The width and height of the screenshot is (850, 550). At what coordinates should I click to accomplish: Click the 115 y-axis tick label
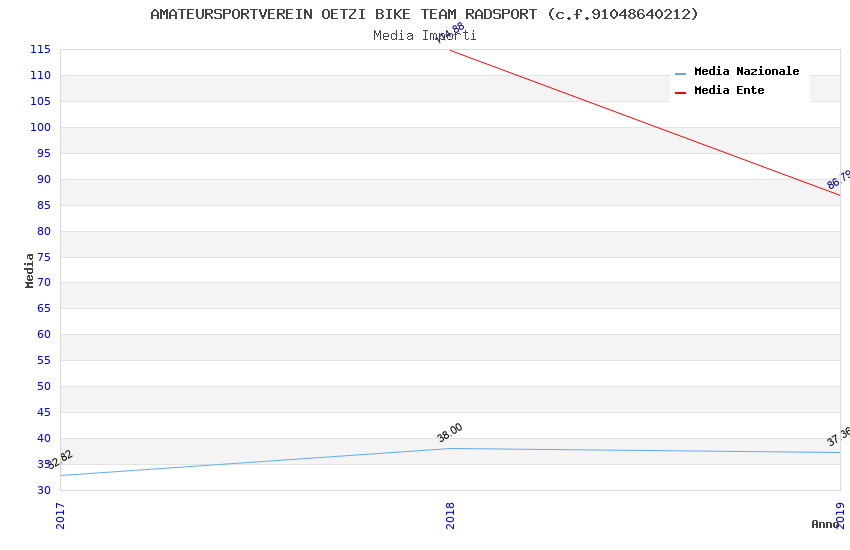pyautogui.click(x=41, y=49)
